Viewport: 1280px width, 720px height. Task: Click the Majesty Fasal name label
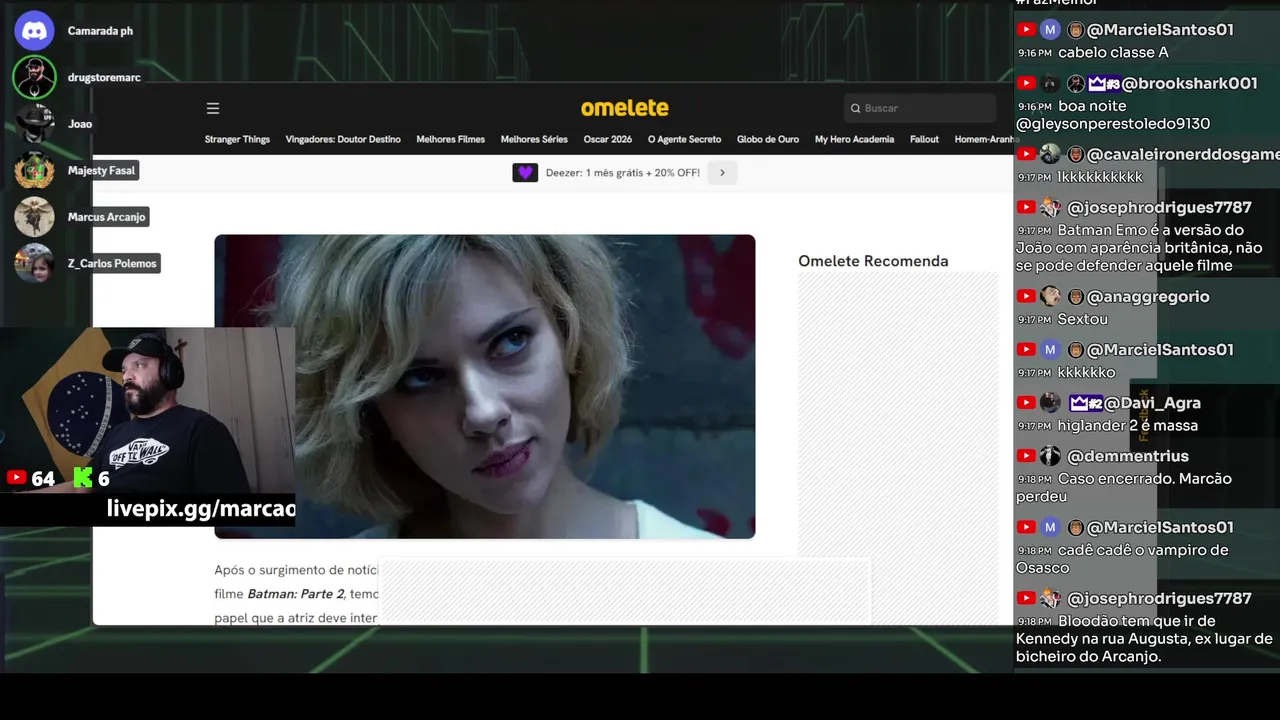click(x=101, y=170)
